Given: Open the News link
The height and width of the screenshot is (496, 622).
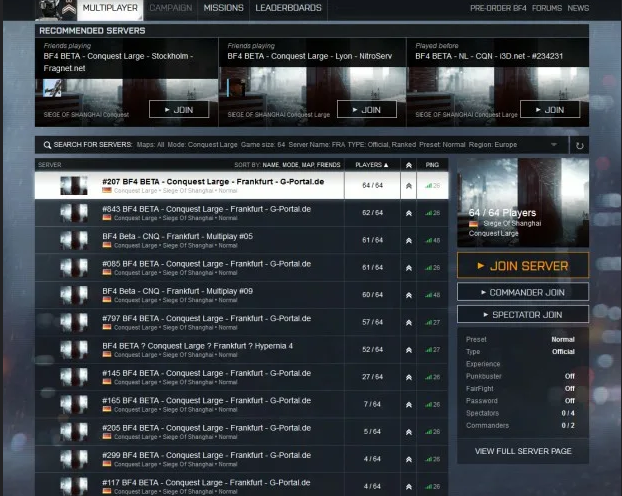Looking at the screenshot, I should pos(578,8).
